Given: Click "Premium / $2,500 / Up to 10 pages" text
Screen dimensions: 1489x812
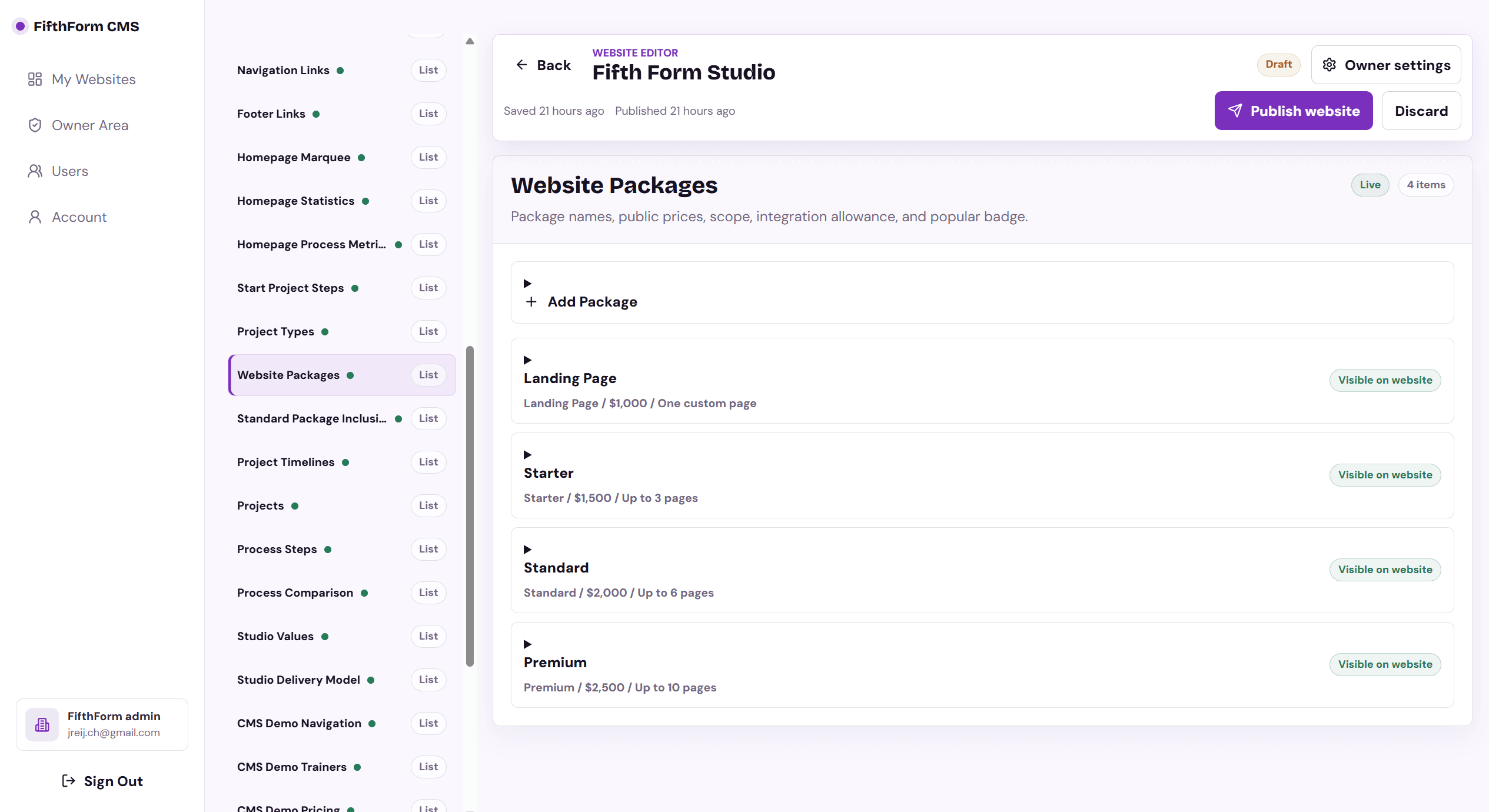Looking at the screenshot, I should (620, 687).
